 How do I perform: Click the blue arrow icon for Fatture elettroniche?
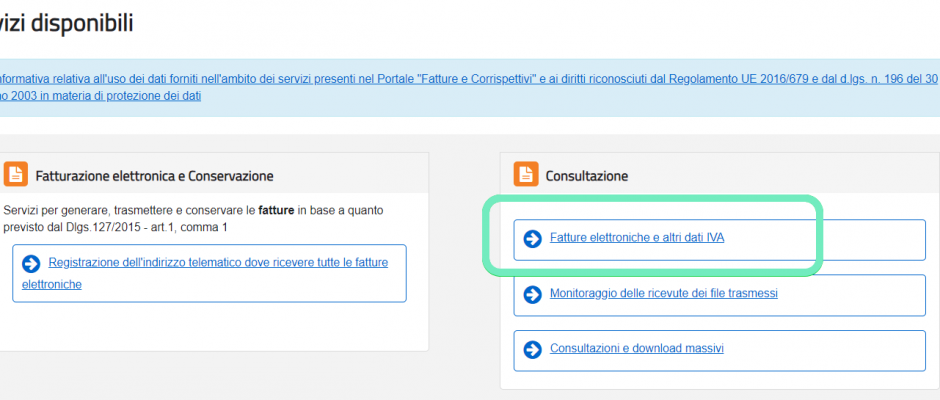click(532, 239)
